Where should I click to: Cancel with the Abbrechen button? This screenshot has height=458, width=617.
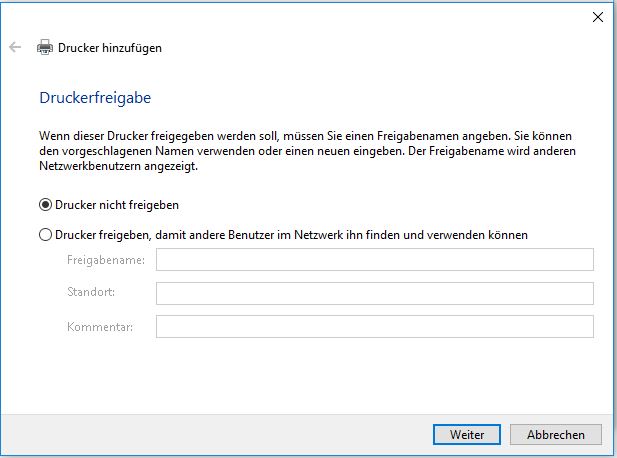556,434
